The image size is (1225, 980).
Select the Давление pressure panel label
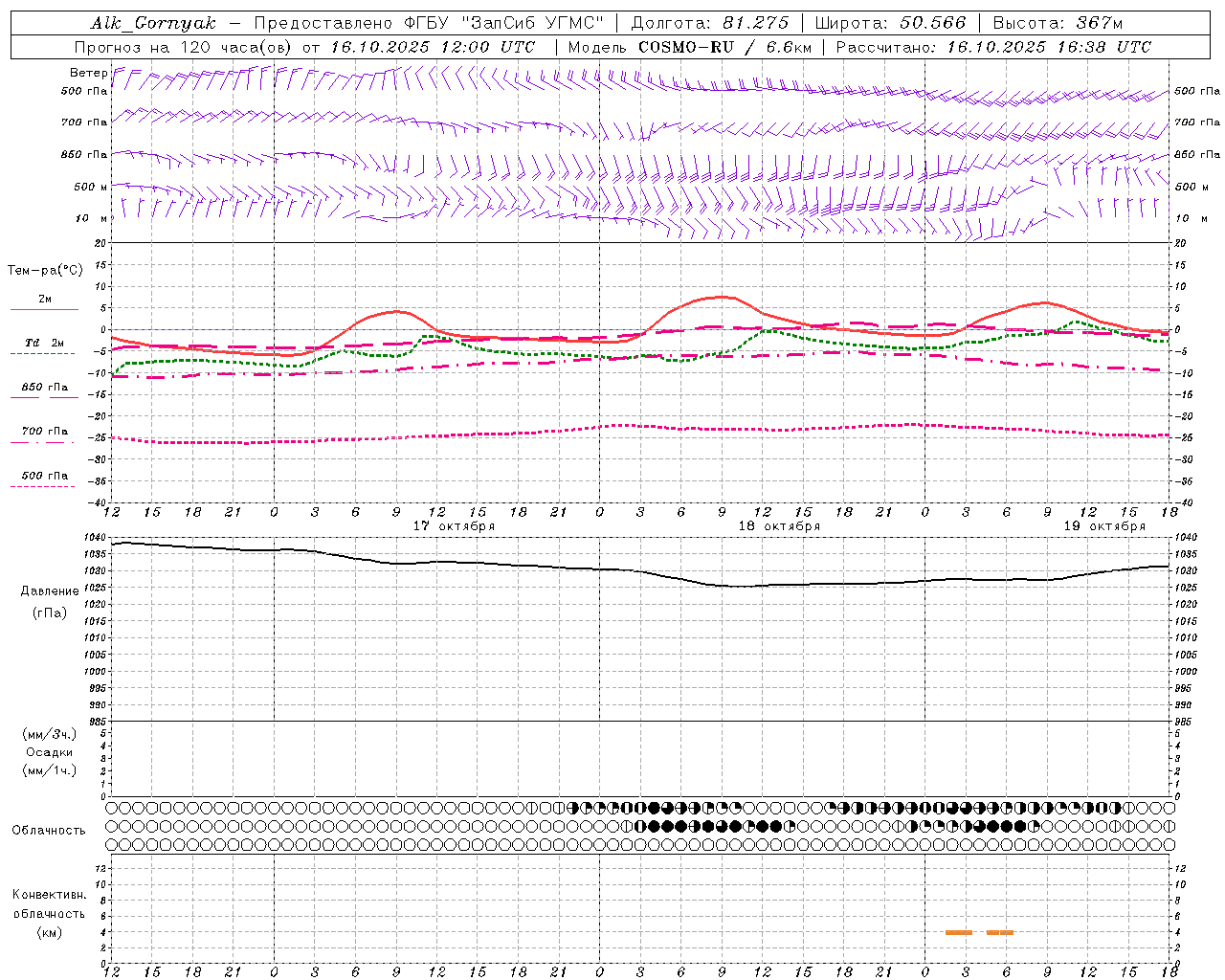pyautogui.click(x=50, y=591)
